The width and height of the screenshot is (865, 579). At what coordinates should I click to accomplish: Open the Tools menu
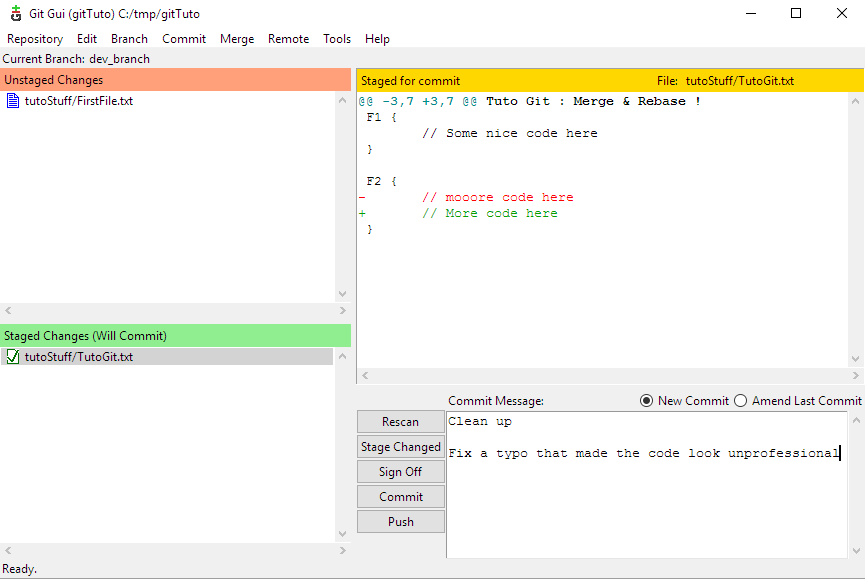pos(337,39)
